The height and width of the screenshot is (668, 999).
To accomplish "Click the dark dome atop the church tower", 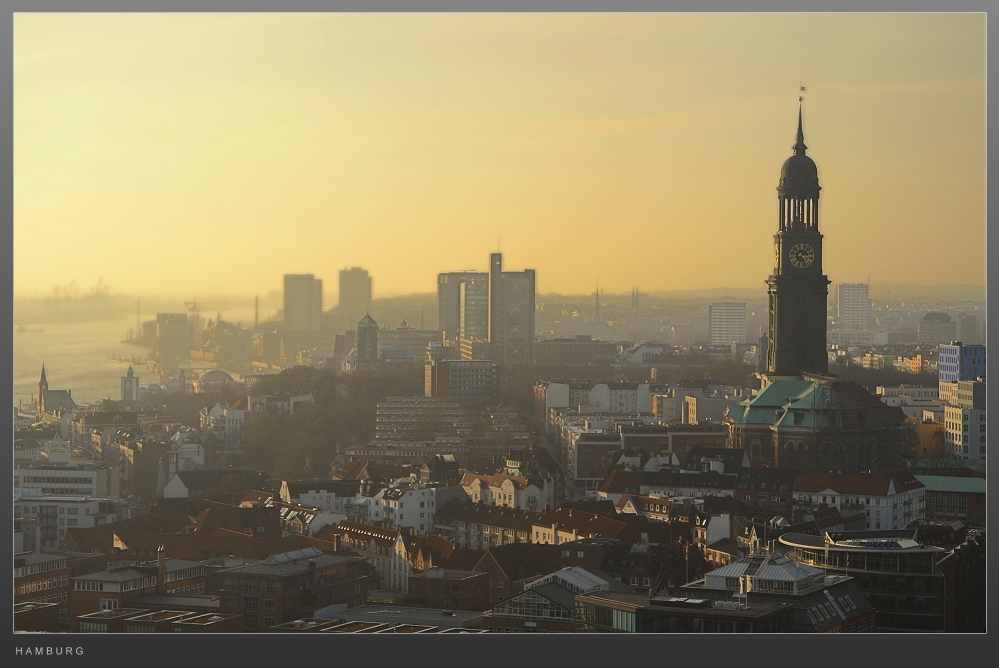I will coord(799,170).
